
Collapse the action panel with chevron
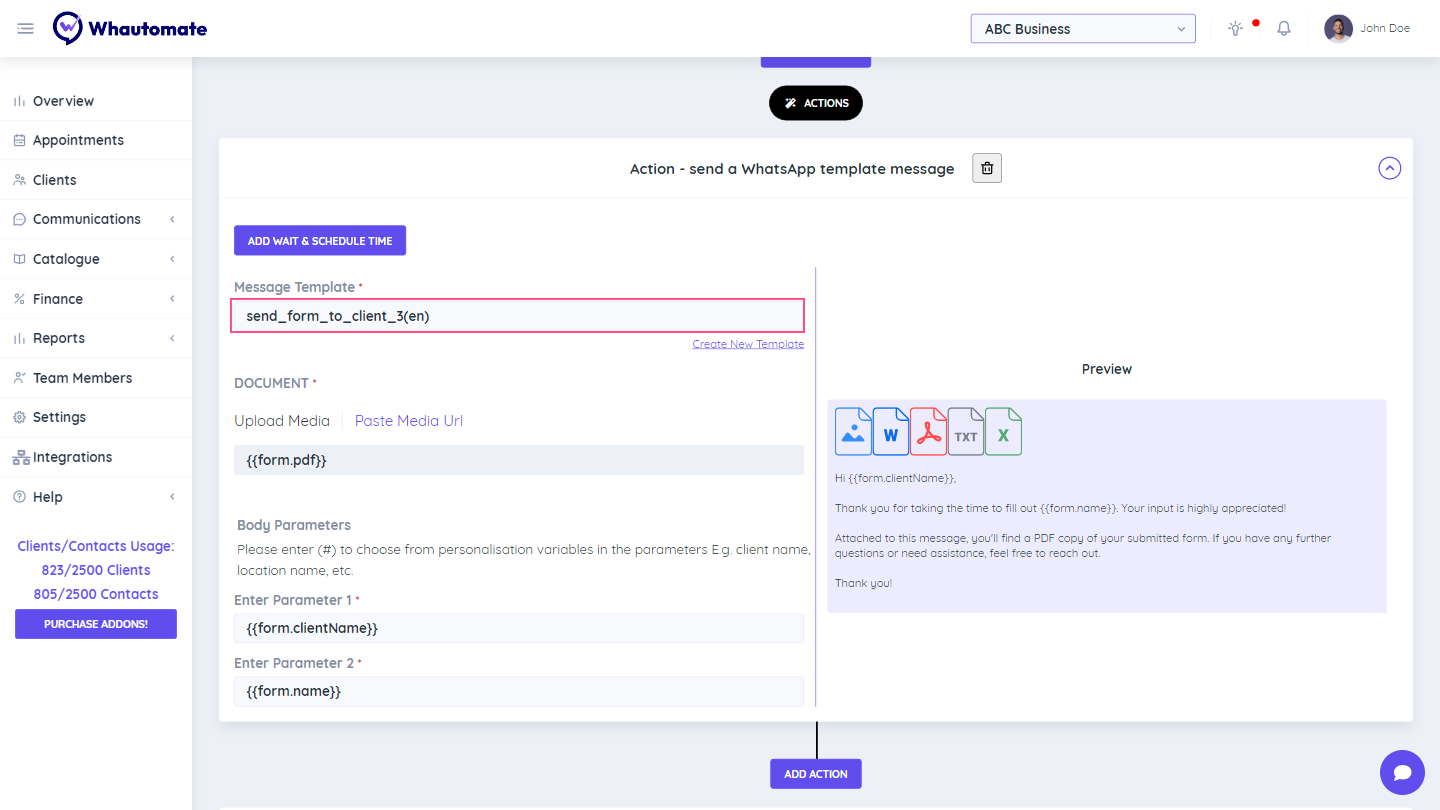(x=1389, y=169)
